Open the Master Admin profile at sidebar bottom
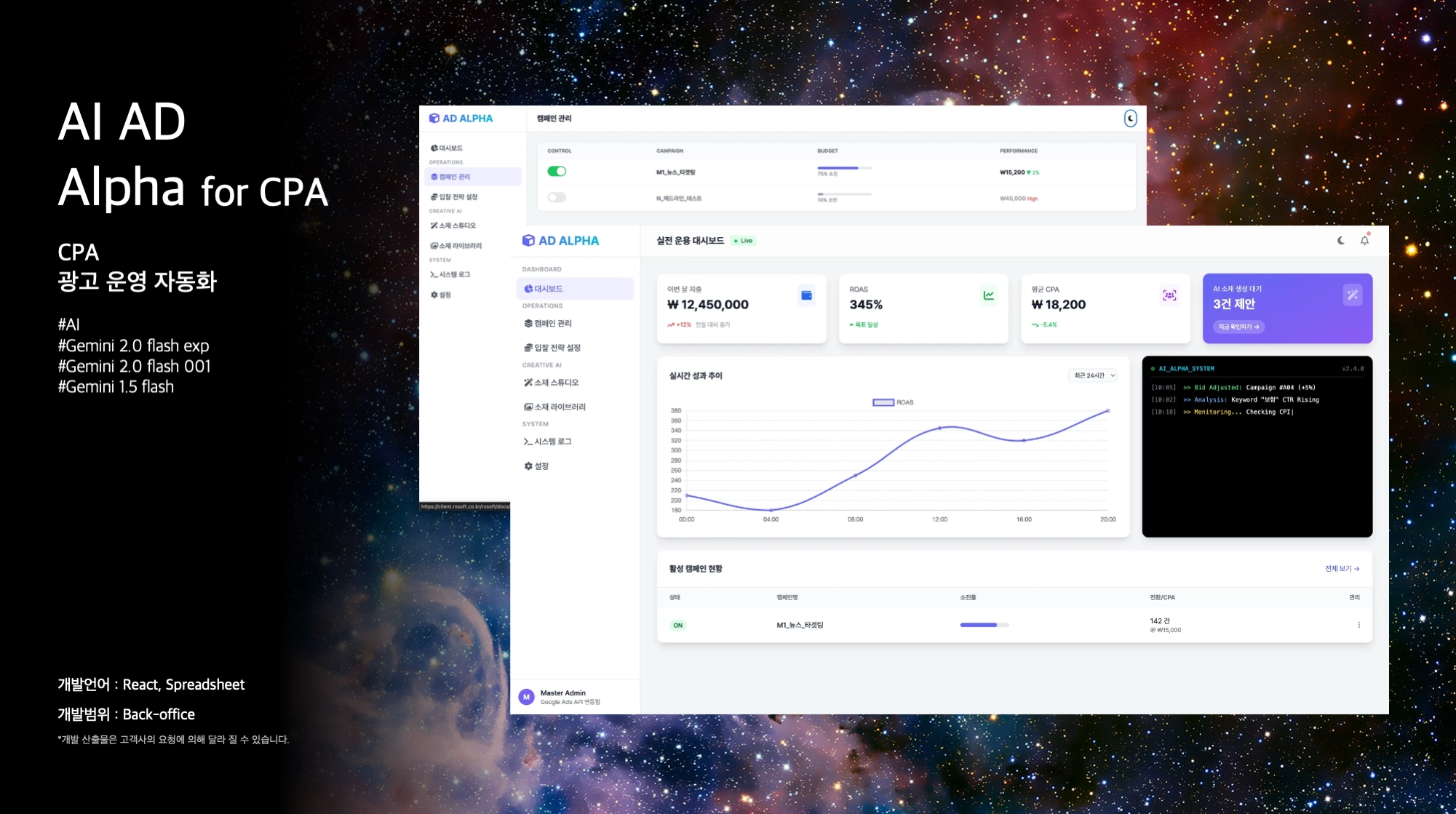Viewport: 1456px width, 814px height. 562,697
